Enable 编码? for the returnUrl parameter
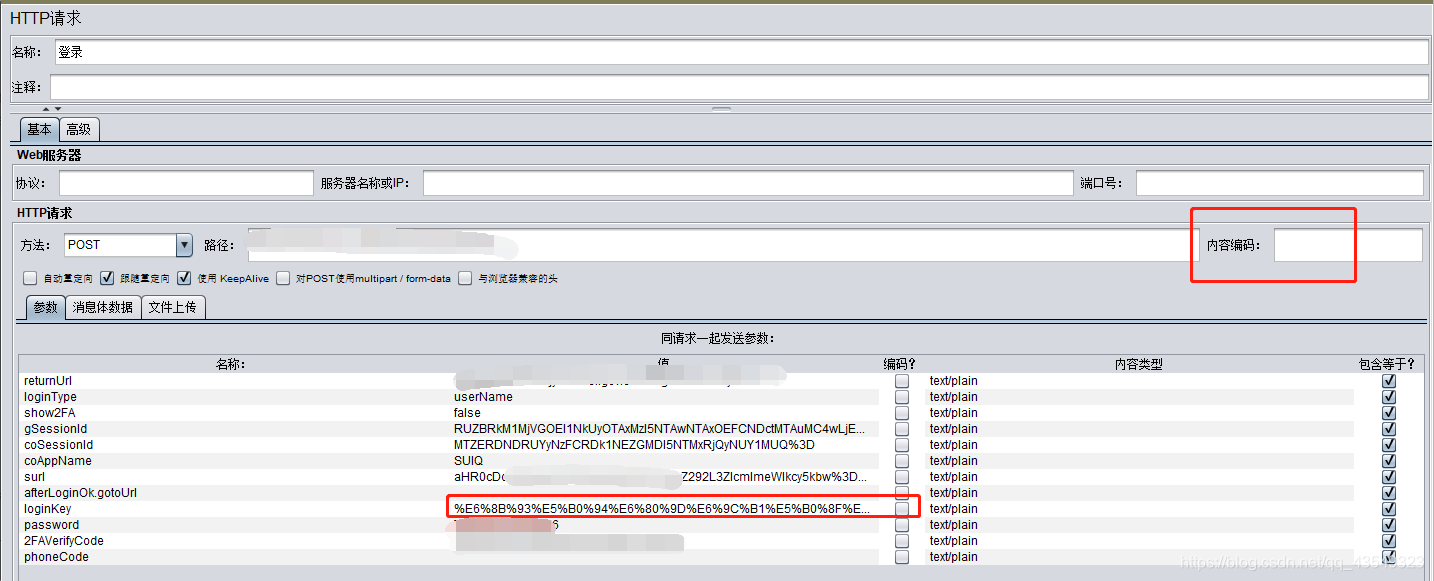The image size is (1434, 581). tap(901, 380)
